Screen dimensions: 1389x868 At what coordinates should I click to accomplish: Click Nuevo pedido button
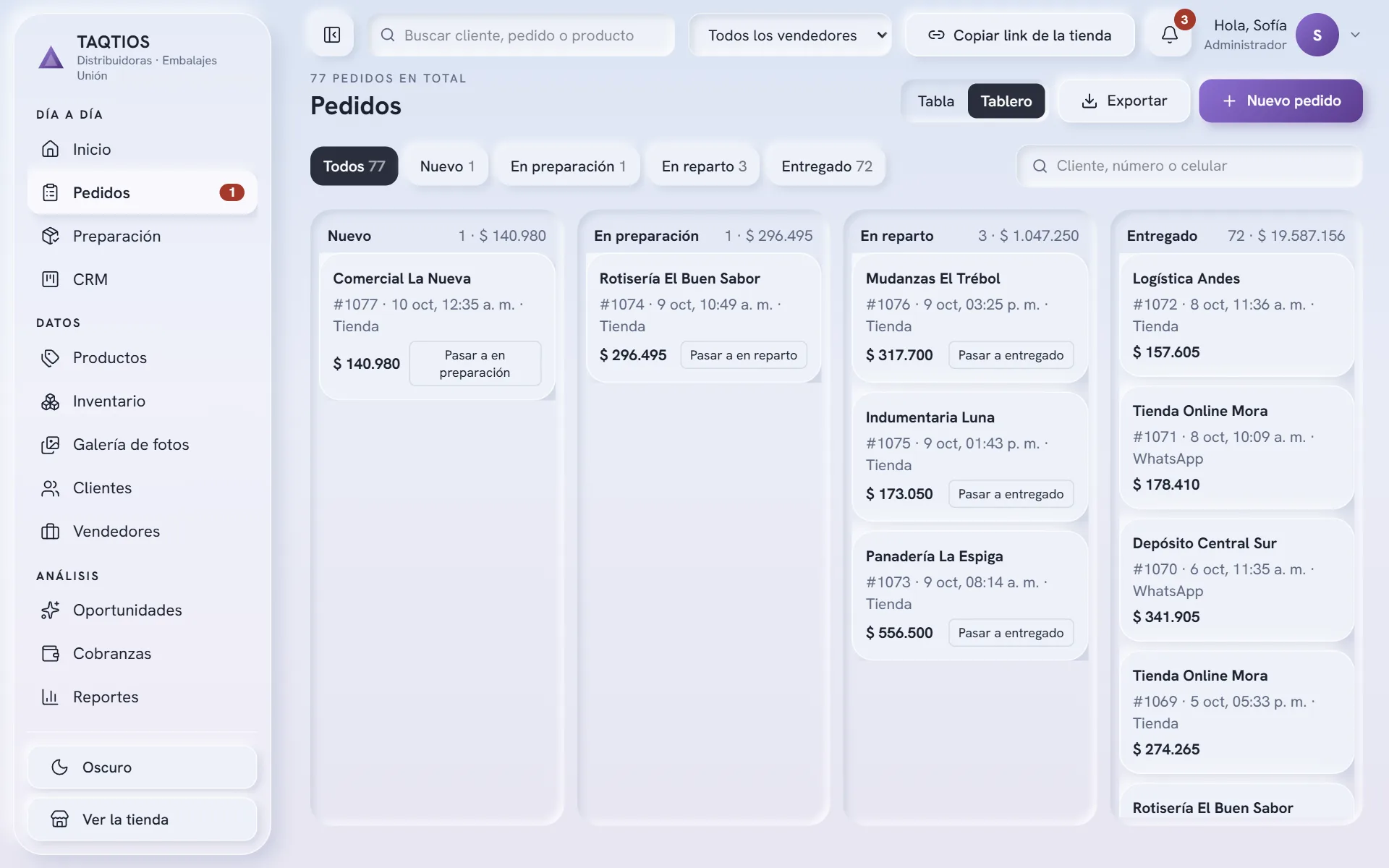pos(1280,101)
